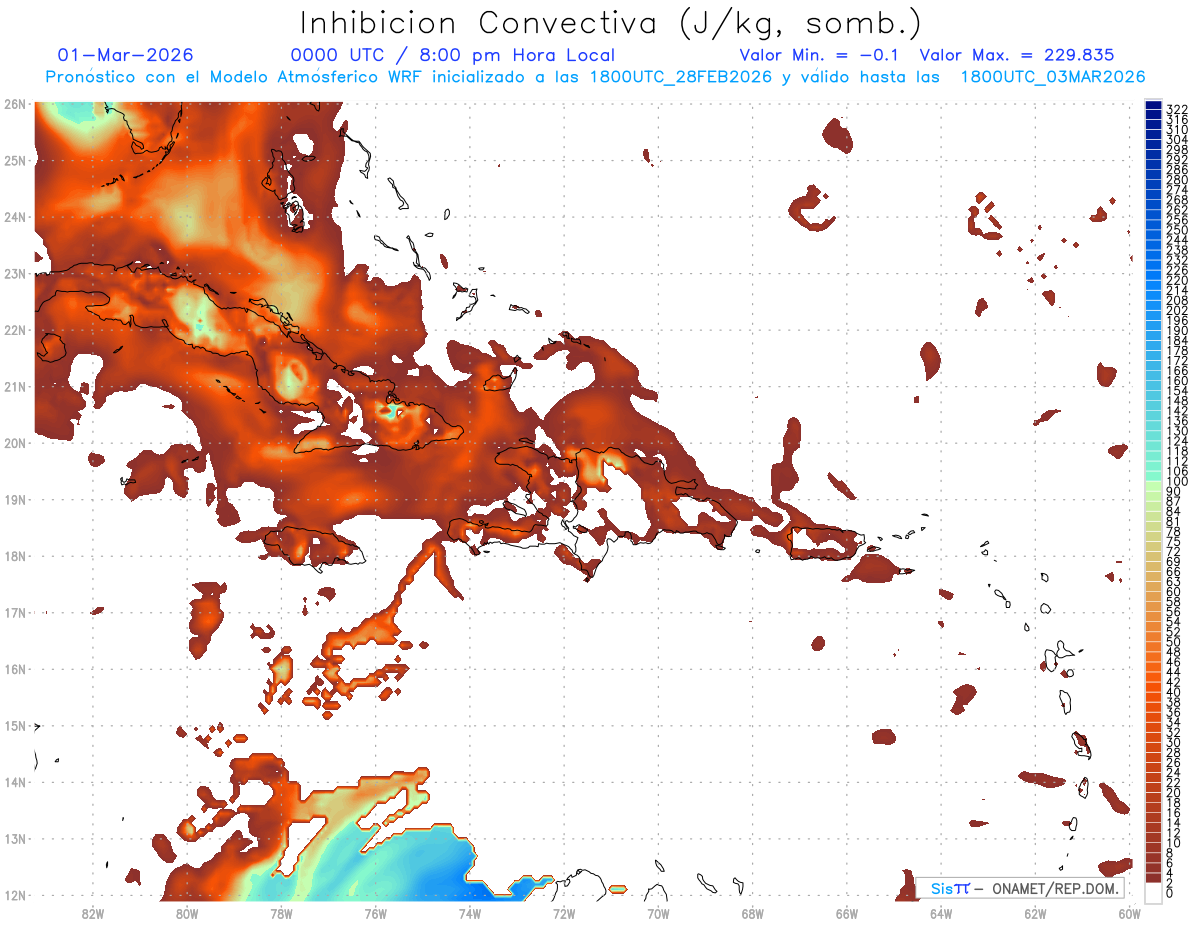Click the 64W longitude label
The width and height of the screenshot is (1200, 927).
tap(941, 913)
